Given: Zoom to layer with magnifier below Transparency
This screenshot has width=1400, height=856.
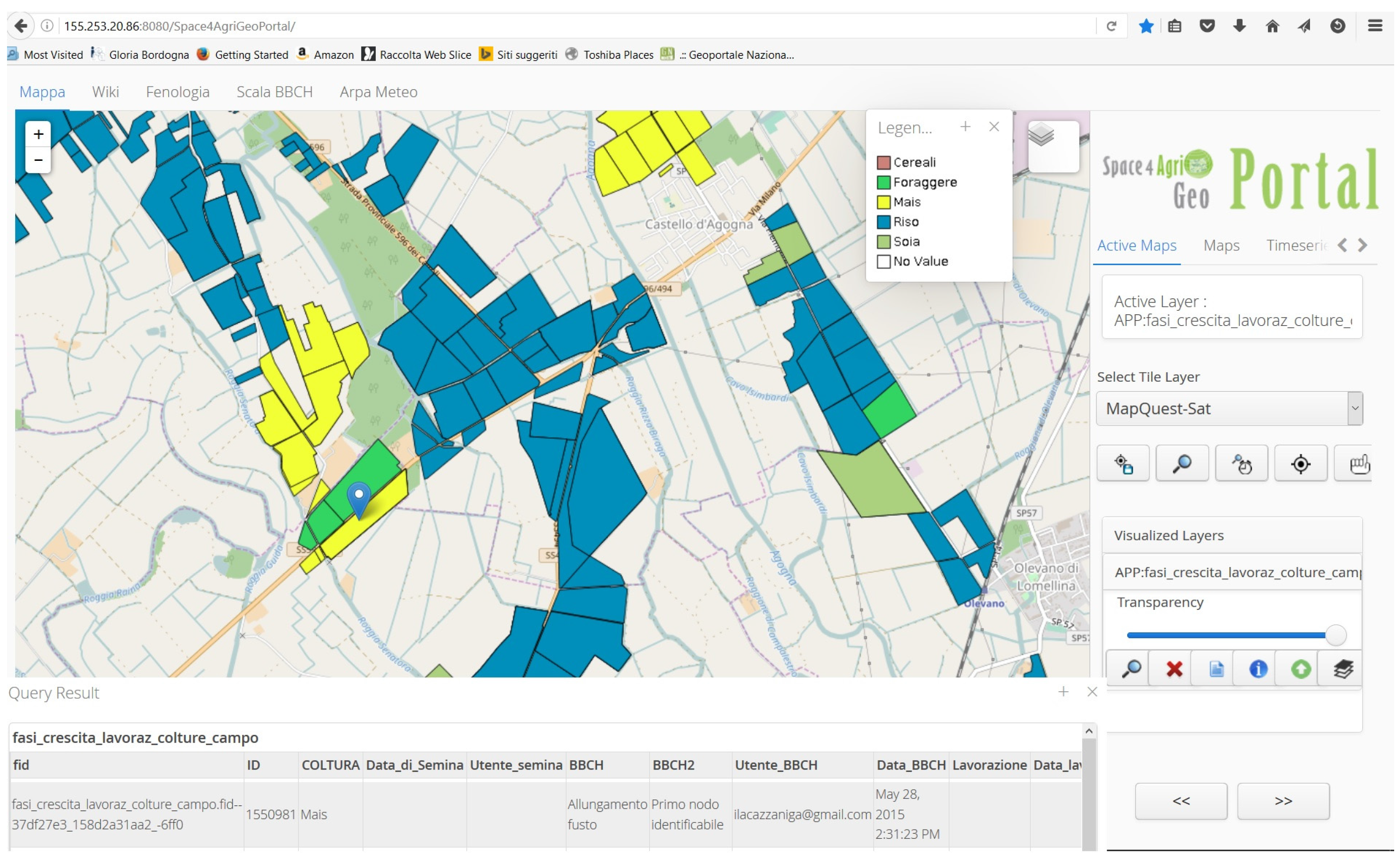Looking at the screenshot, I should [x=1131, y=669].
